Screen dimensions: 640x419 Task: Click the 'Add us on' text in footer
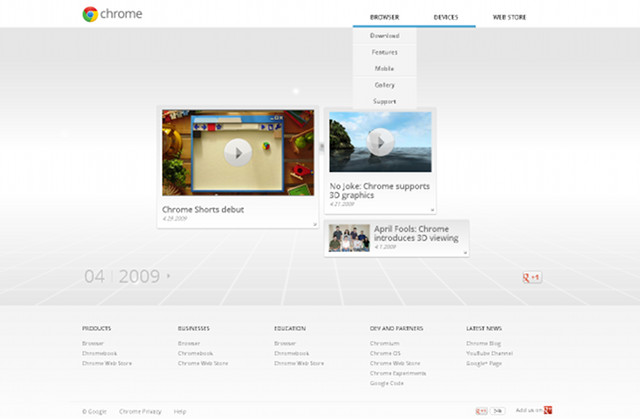pyautogui.click(x=529, y=410)
